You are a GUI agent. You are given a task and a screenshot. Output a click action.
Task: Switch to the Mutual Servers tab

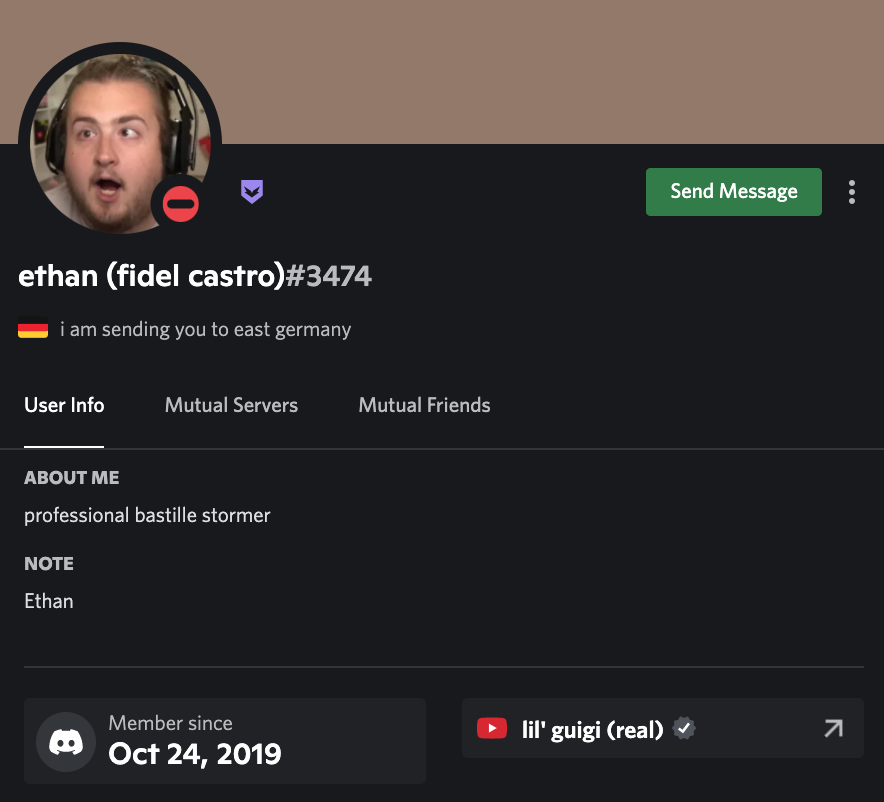[231, 405]
